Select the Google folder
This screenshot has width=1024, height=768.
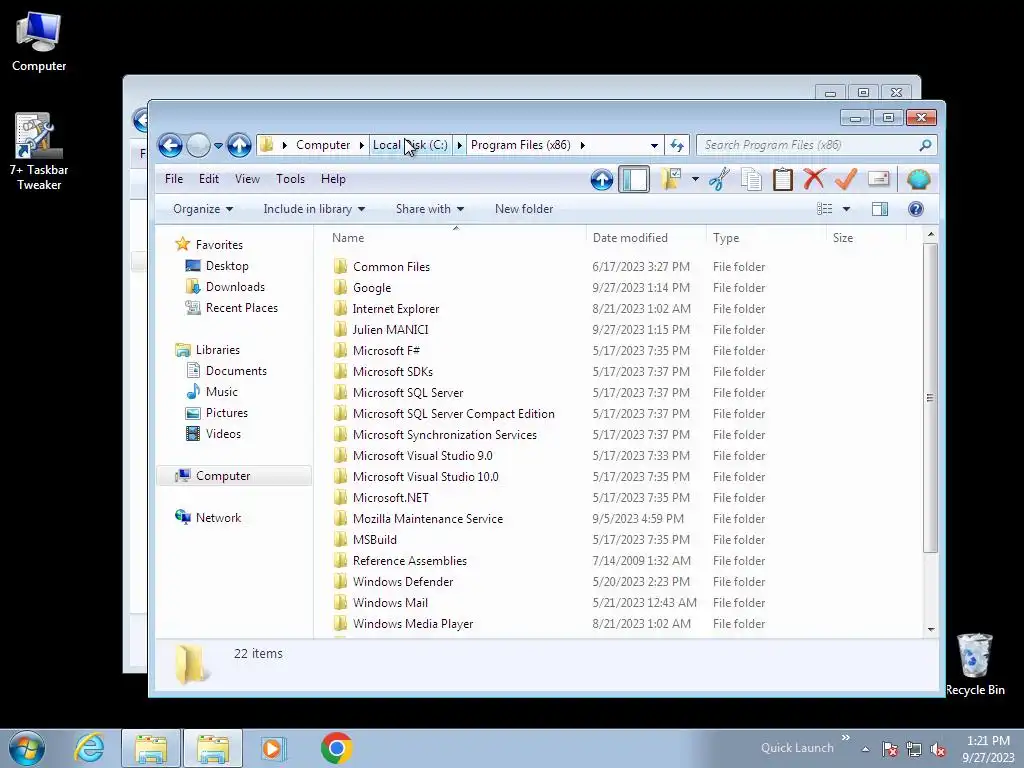click(372, 287)
